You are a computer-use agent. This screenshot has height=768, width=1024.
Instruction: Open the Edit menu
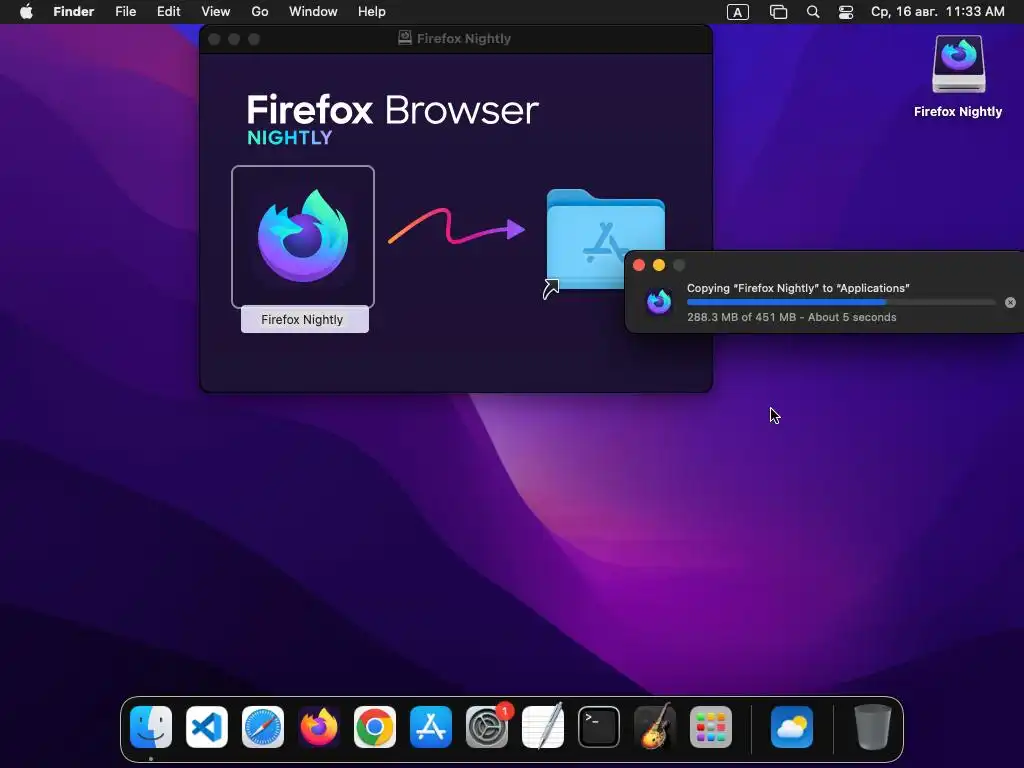(168, 12)
